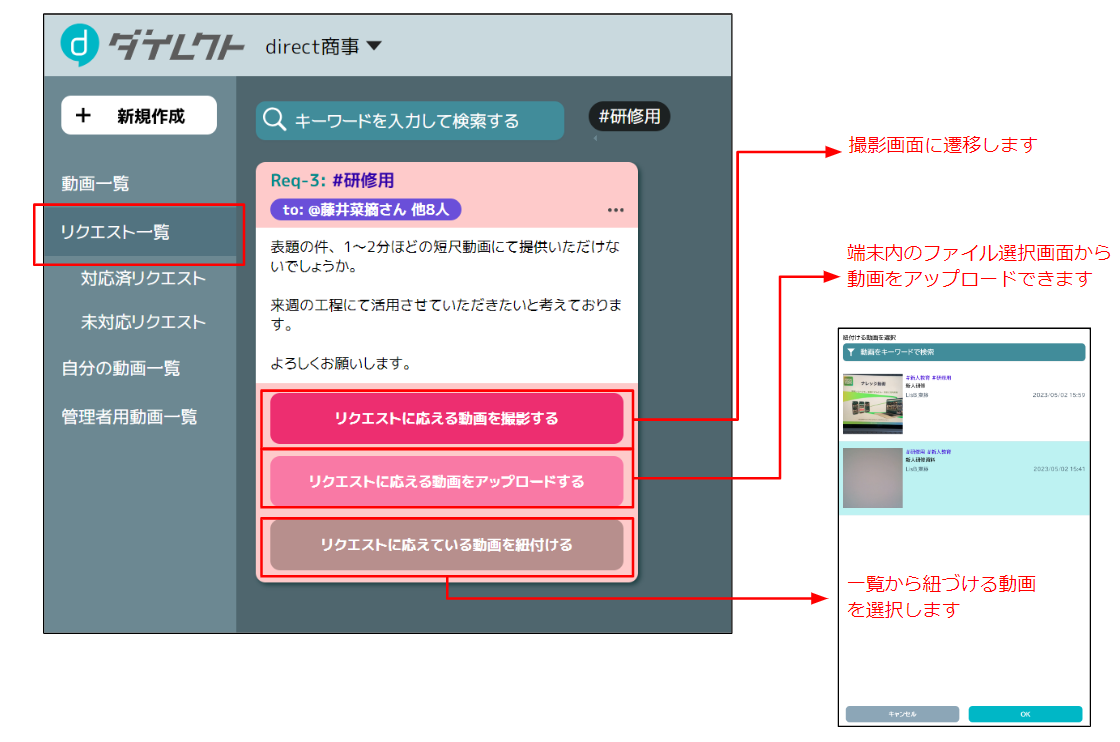Click the date 2023/05/02 15:41 in the video list
1120x742 pixels.
click(x=1059, y=469)
